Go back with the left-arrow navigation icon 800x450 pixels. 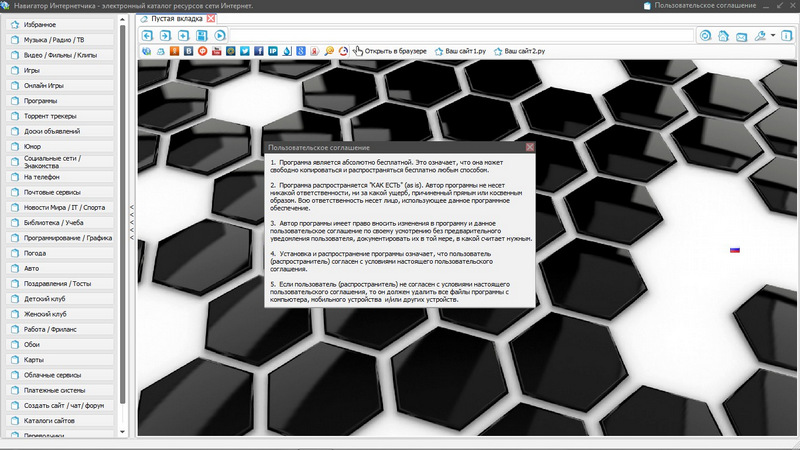tap(147, 35)
